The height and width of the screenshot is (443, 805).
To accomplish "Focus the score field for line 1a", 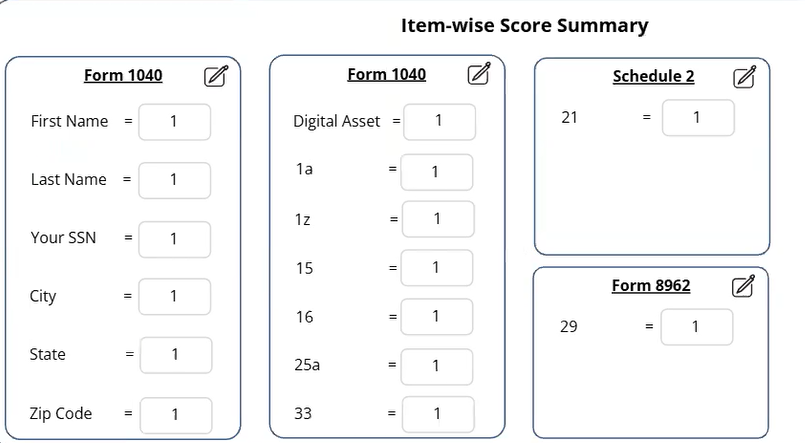I will pos(437,172).
